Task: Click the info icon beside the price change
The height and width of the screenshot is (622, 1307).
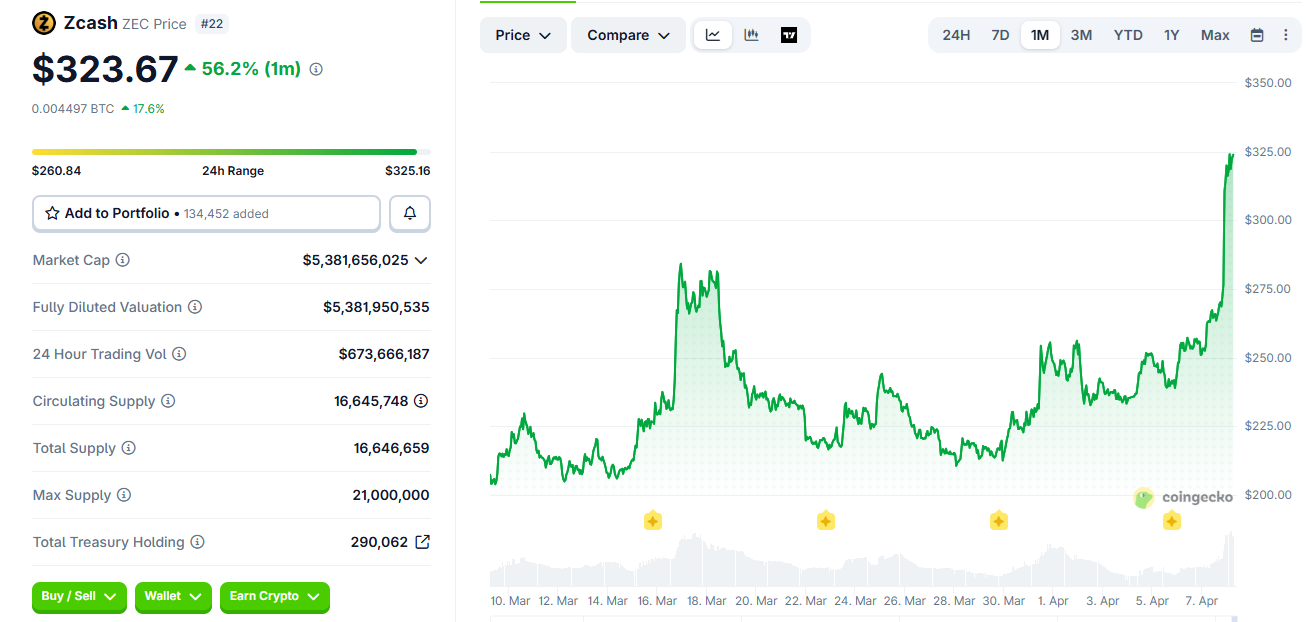Action: 315,69
